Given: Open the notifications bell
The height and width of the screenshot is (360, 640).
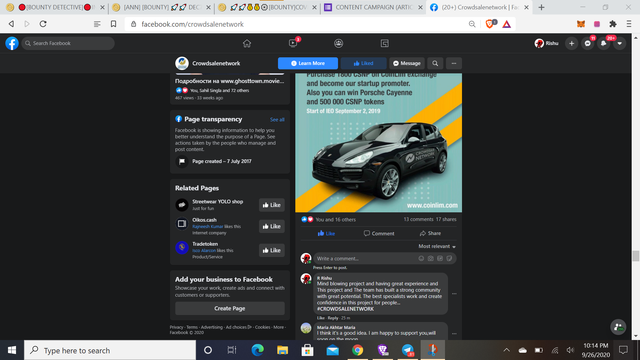Looking at the screenshot, I should (x=604, y=43).
